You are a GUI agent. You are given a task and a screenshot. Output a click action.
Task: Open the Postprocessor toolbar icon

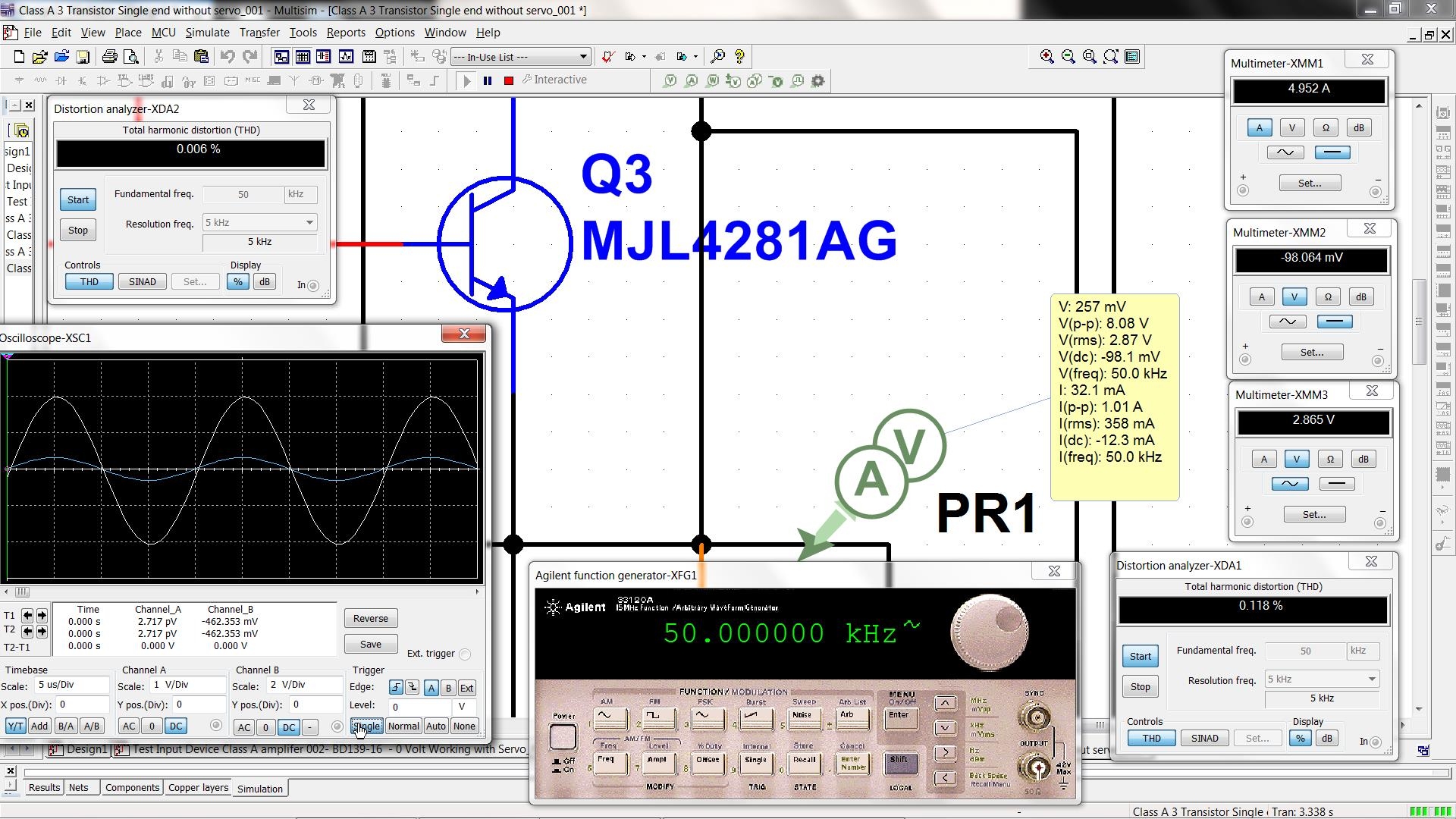[x=369, y=57]
